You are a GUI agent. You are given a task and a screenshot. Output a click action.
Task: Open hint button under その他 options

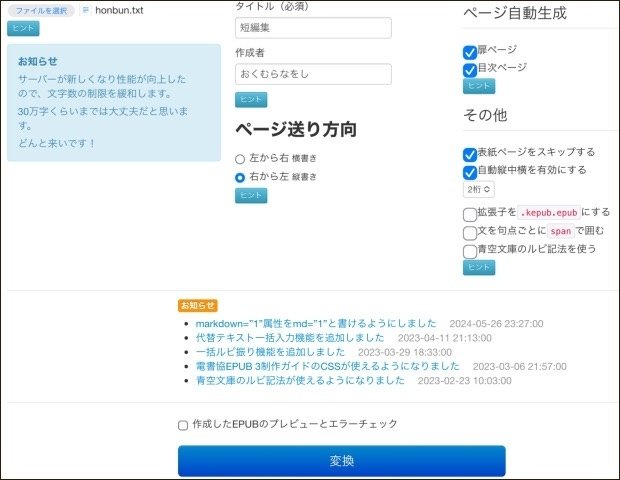pyautogui.click(x=479, y=268)
